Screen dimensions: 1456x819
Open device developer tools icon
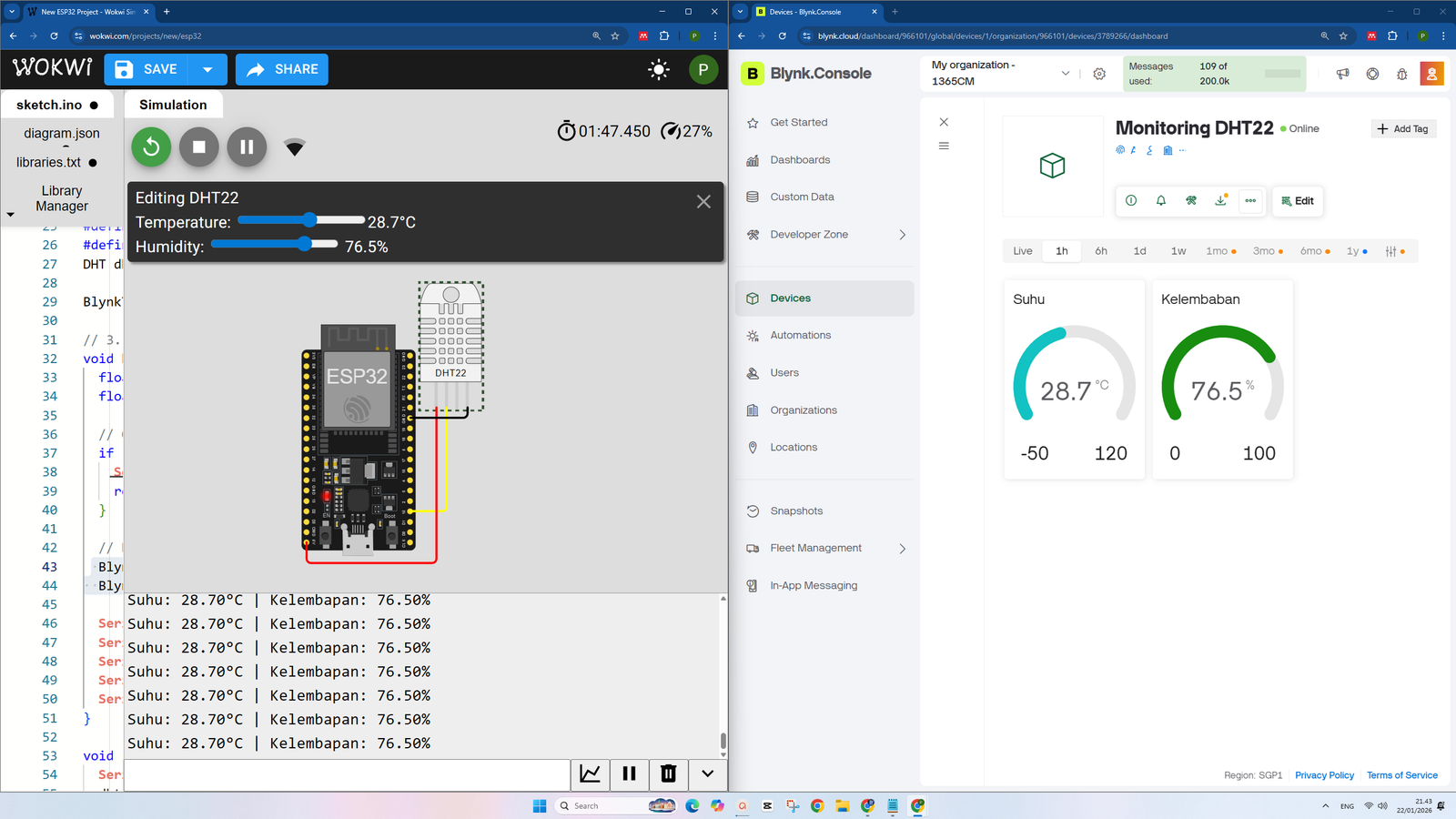[1191, 201]
